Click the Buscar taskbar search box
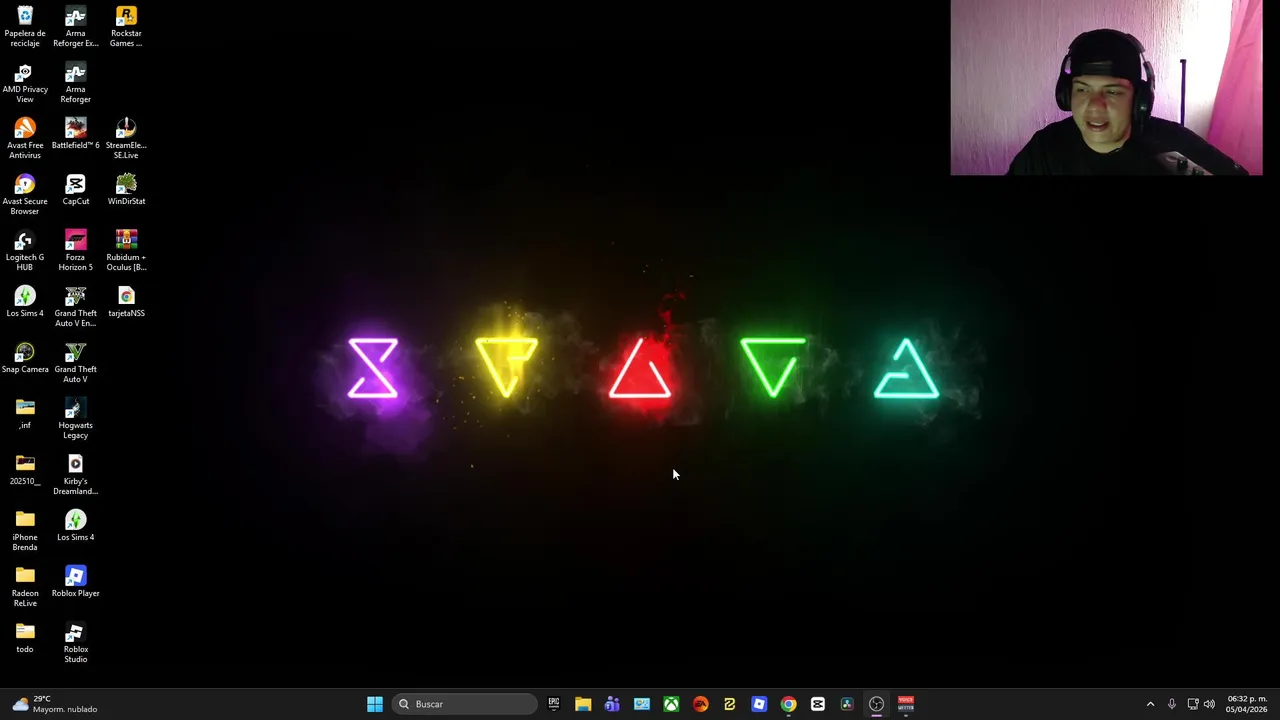 pyautogui.click(x=465, y=704)
